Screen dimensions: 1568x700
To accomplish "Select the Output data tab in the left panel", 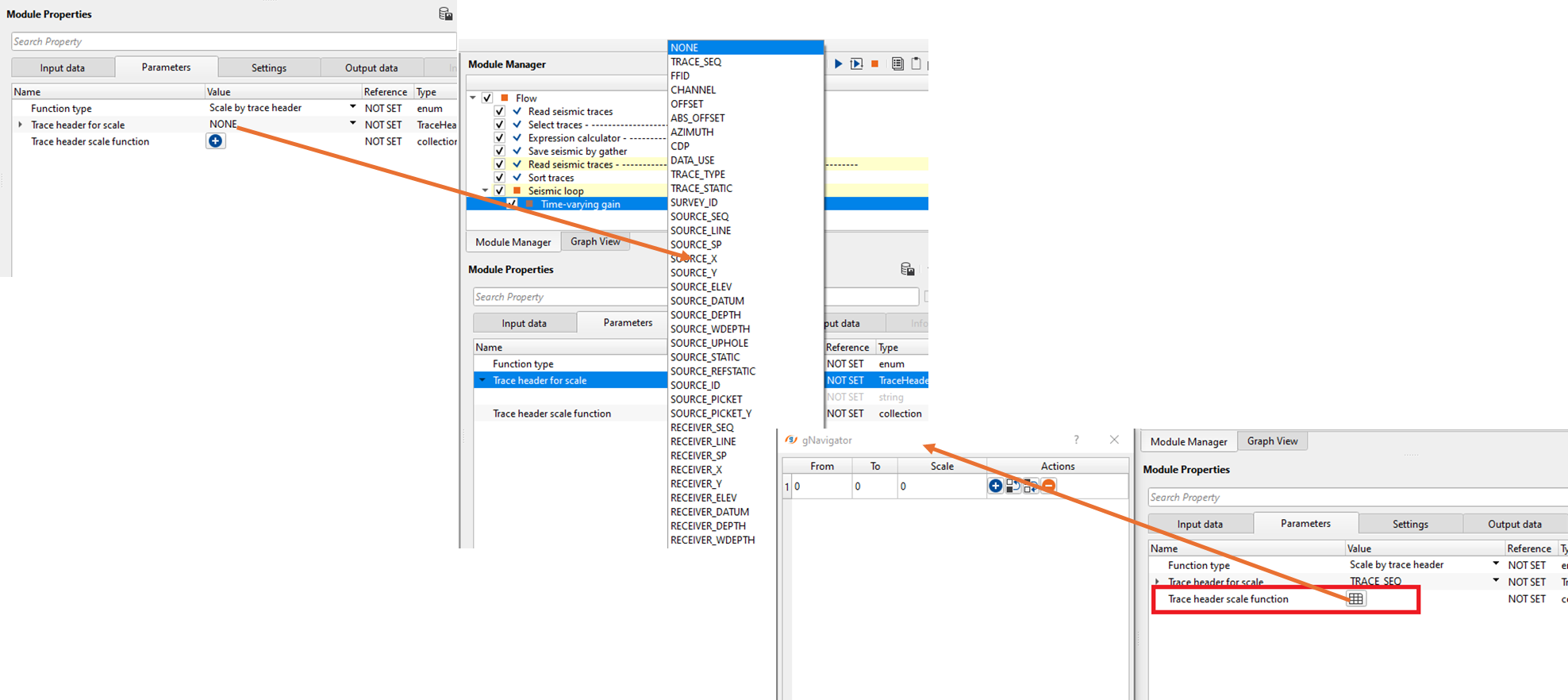I will click(x=371, y=67).
